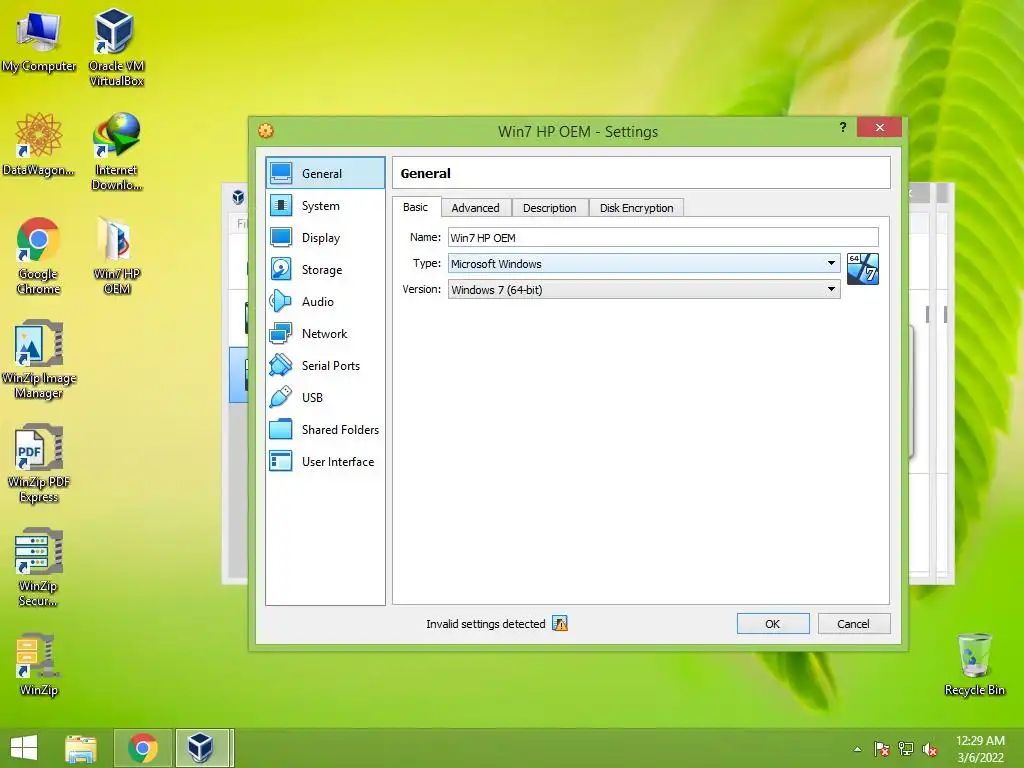Image resolution: width=1024 pixels, height=768 pixels.
Task: Click the Invalid settings detected text
Action: [x=485, y=624]
